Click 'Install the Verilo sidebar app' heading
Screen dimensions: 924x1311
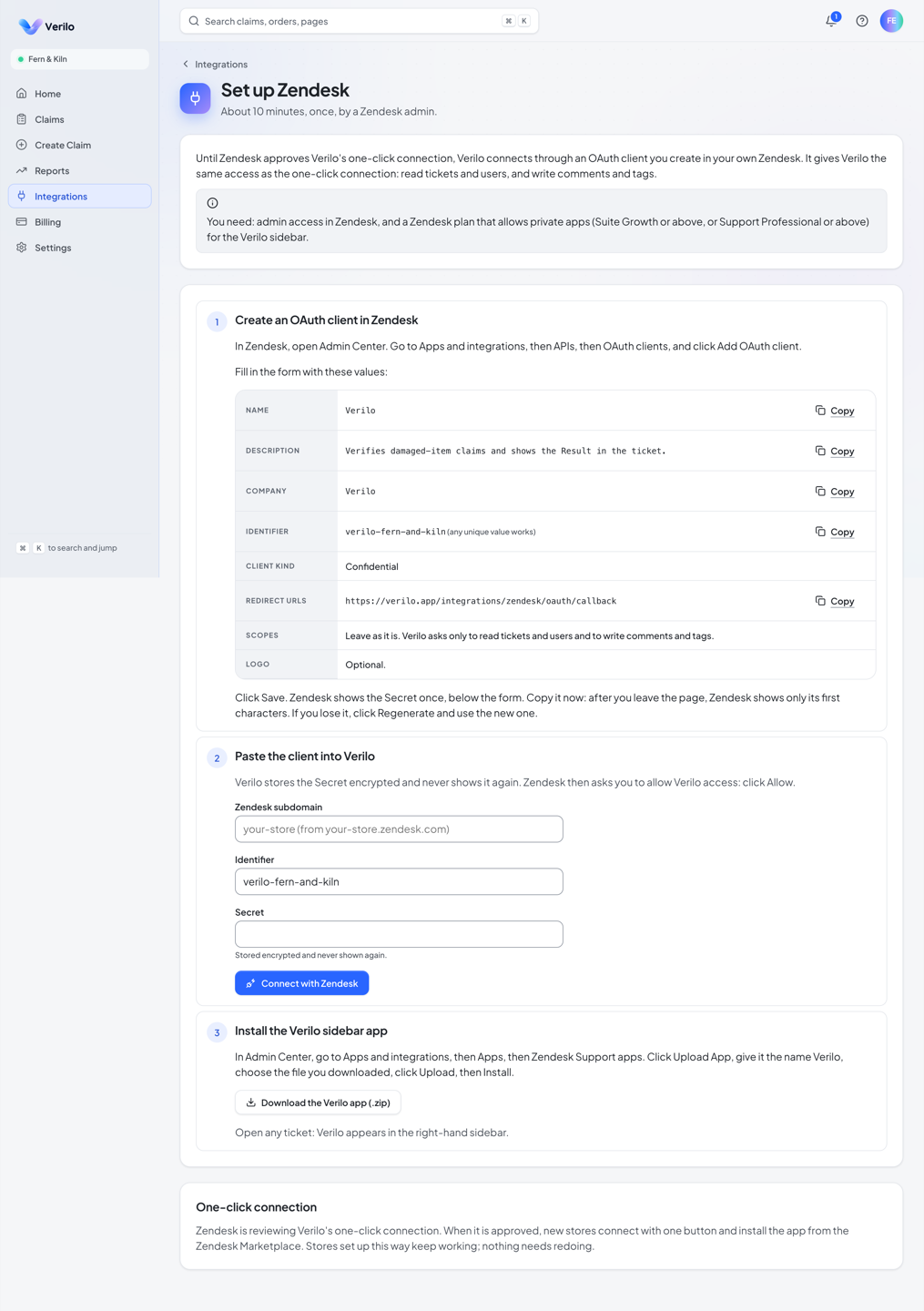(311, 1031)
